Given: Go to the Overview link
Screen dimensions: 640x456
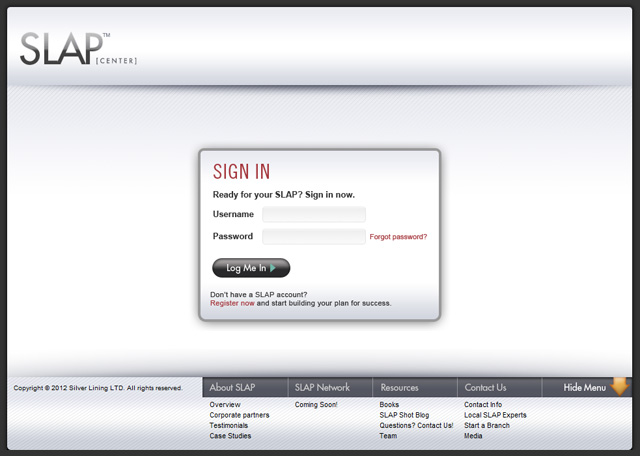Looking at the screenshot, I should (225, 405).
